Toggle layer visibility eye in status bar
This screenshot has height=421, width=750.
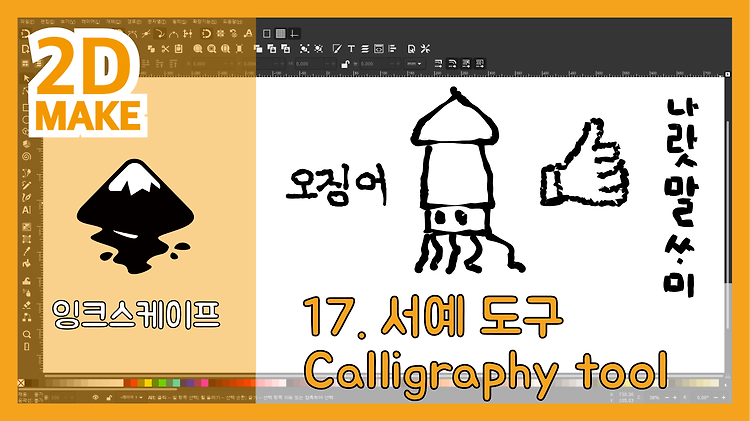[x=96, y=398]
